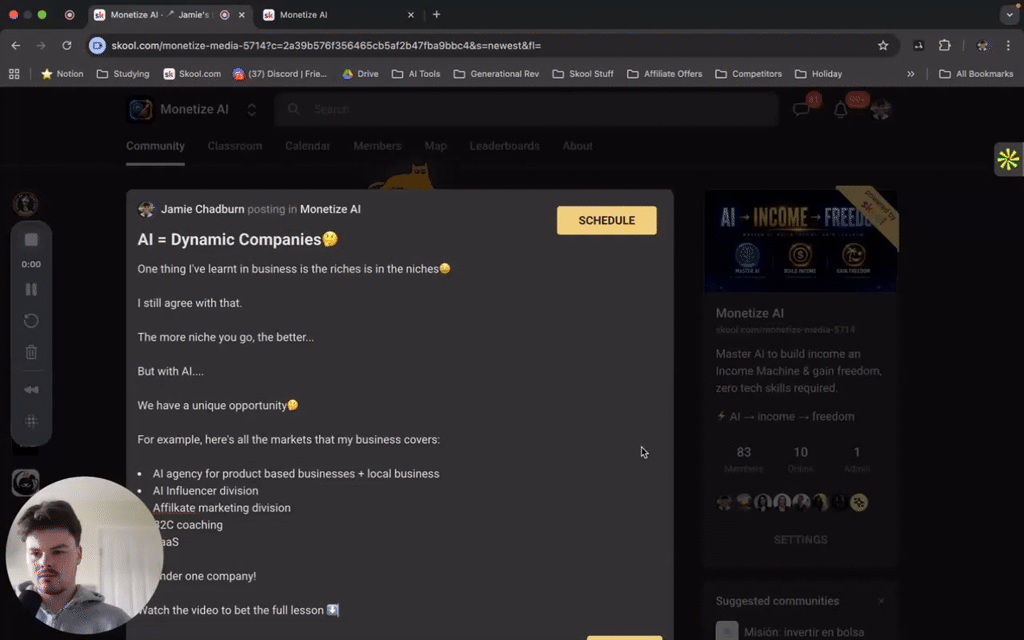Delete the recording with the trash icon

pyautogui.click(x=31, y=353)
